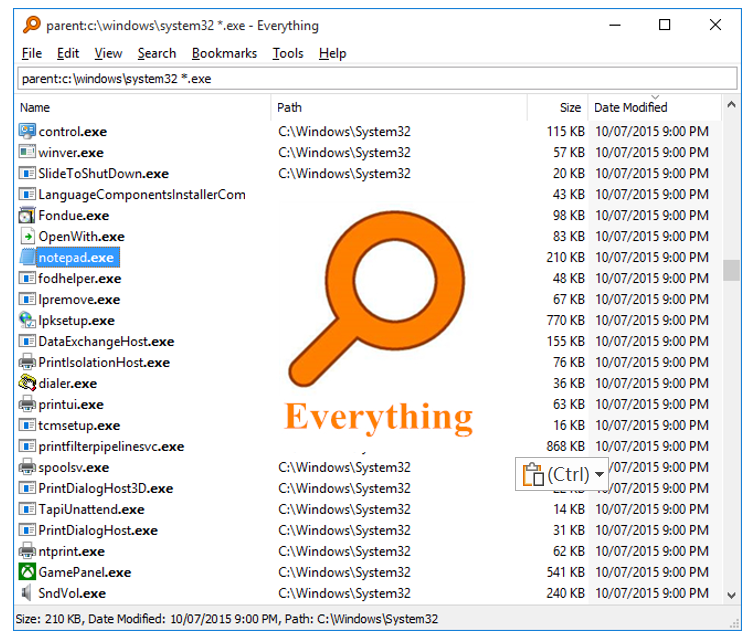Select the dialer.exe file name

68,384
